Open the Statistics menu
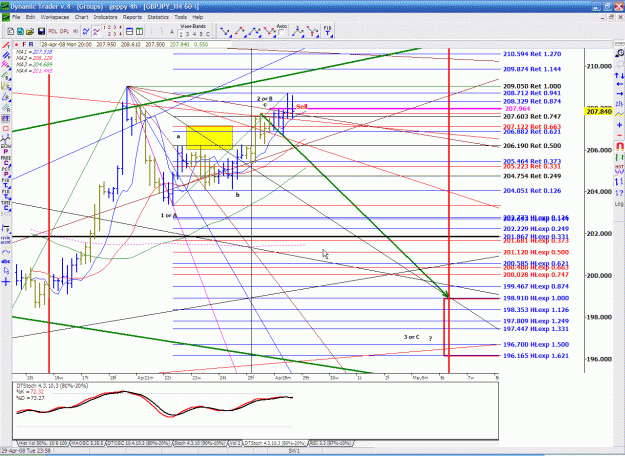 158,17
